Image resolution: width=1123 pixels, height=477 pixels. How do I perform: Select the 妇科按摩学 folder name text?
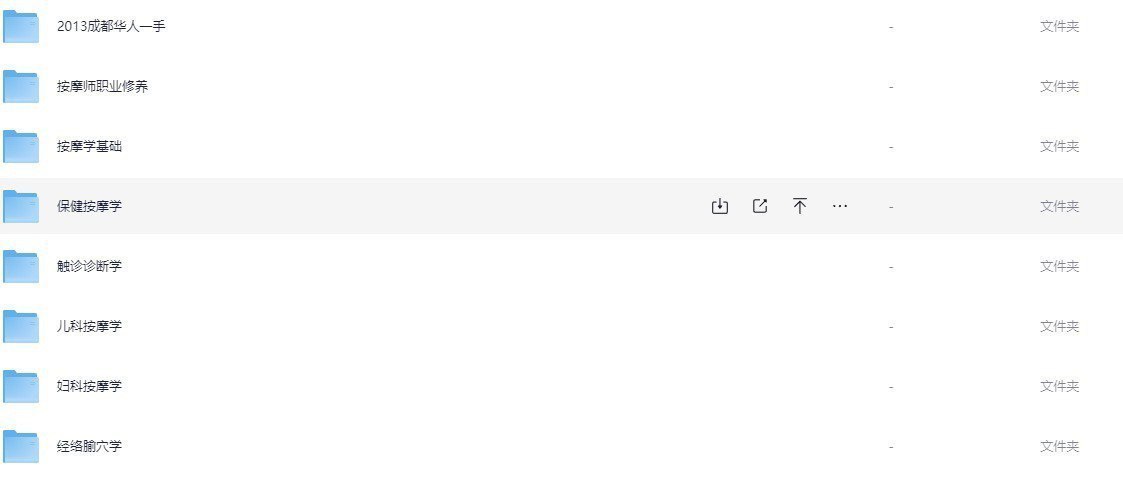(x=90, y=386)
